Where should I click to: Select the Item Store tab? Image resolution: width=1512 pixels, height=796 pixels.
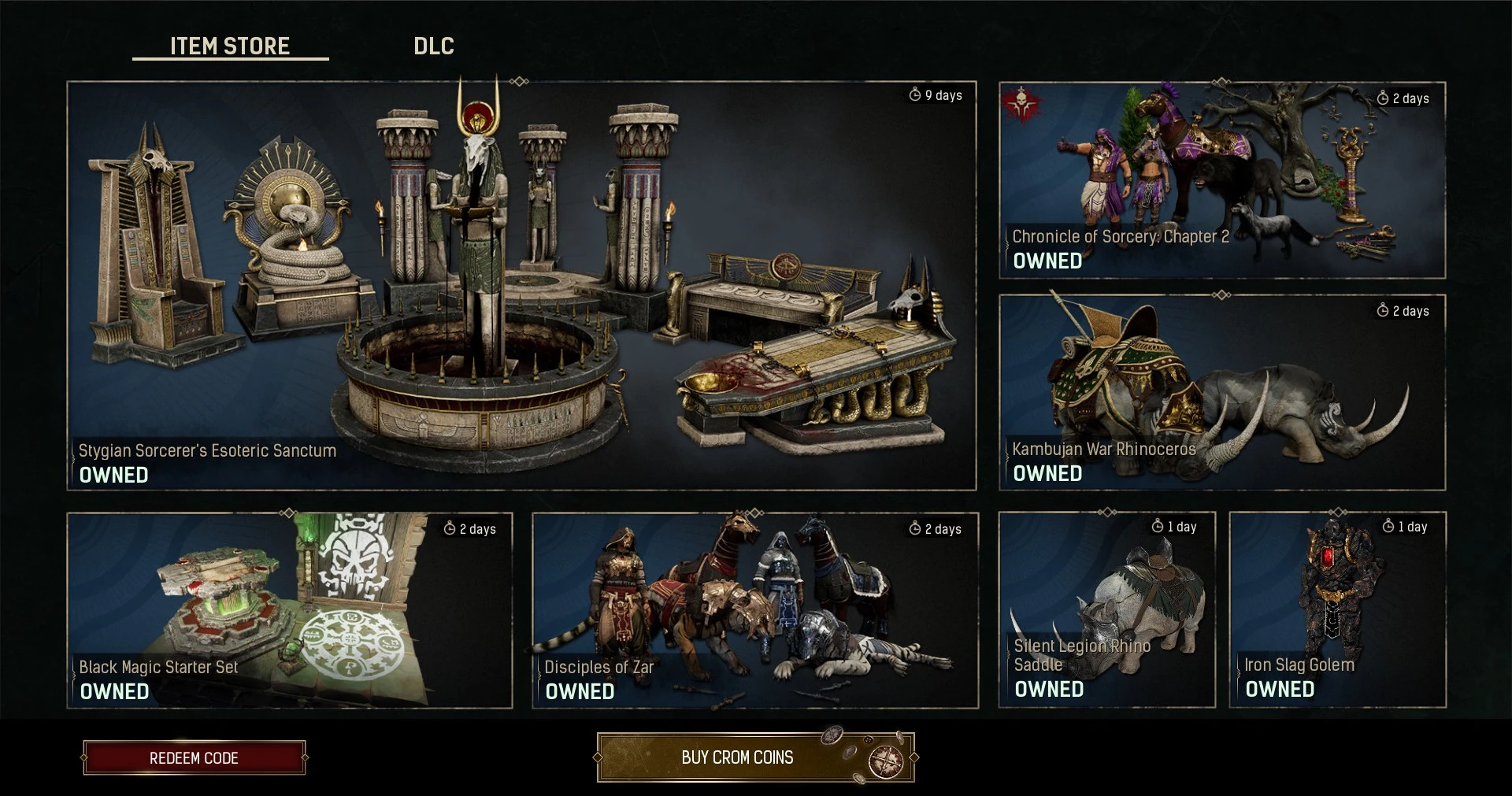point(230,46)
